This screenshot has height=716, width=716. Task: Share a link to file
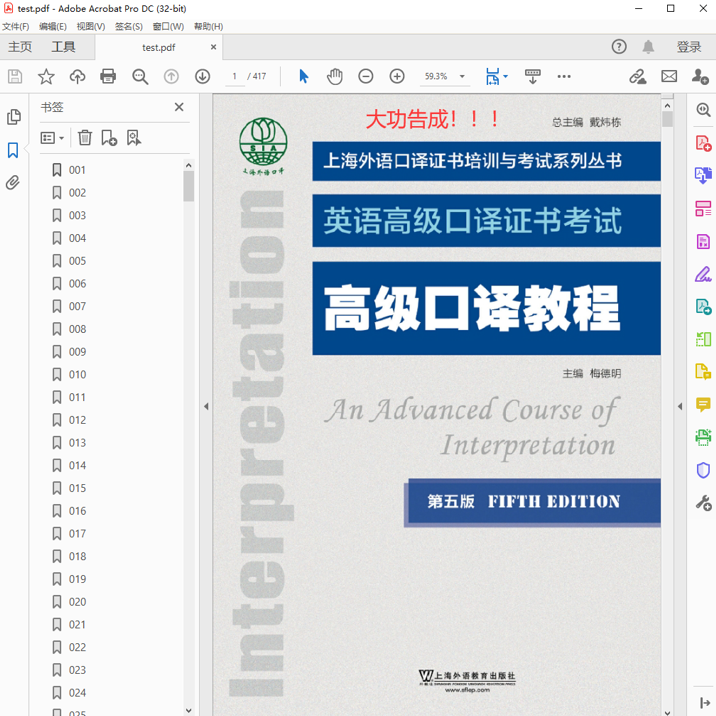tap(637, 76)
